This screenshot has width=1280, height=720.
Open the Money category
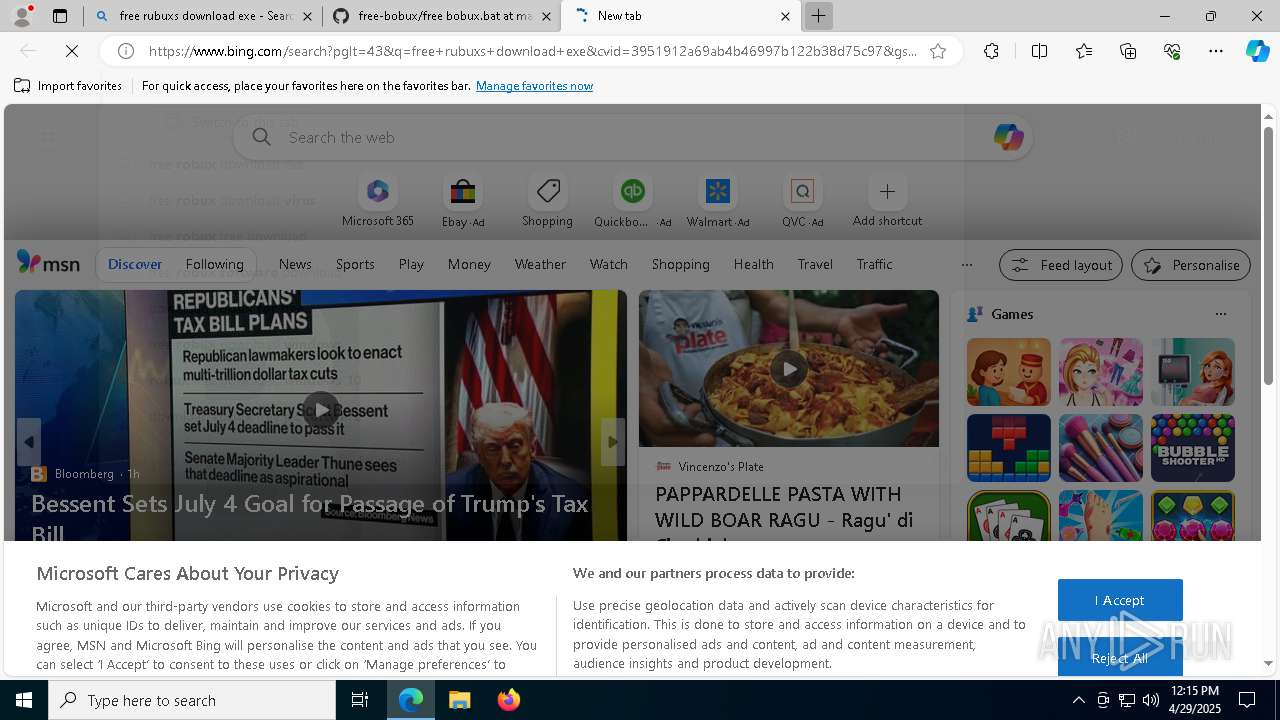pos(469,264)
